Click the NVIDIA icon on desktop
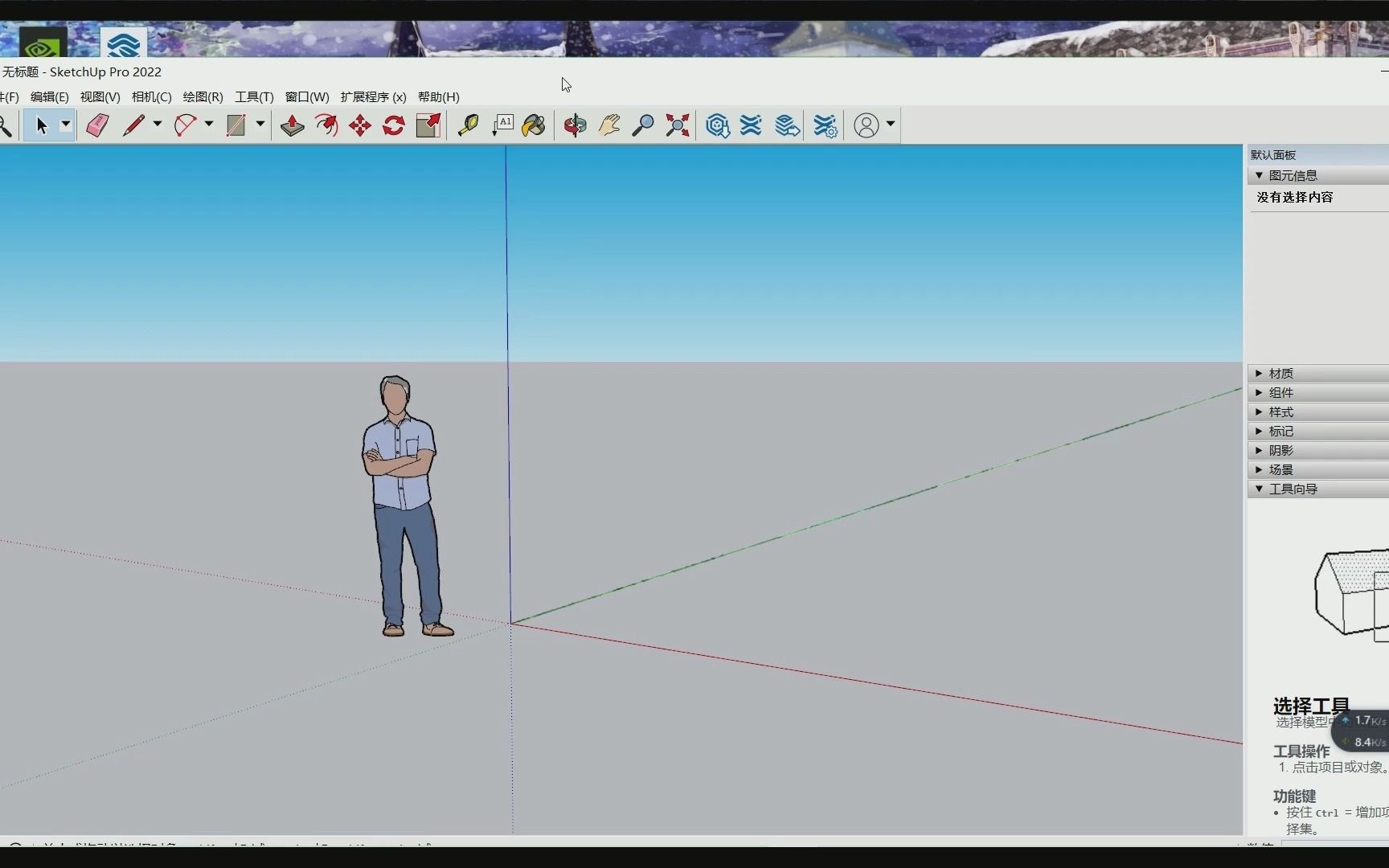The image size is (1389, 868). [43, 43]
